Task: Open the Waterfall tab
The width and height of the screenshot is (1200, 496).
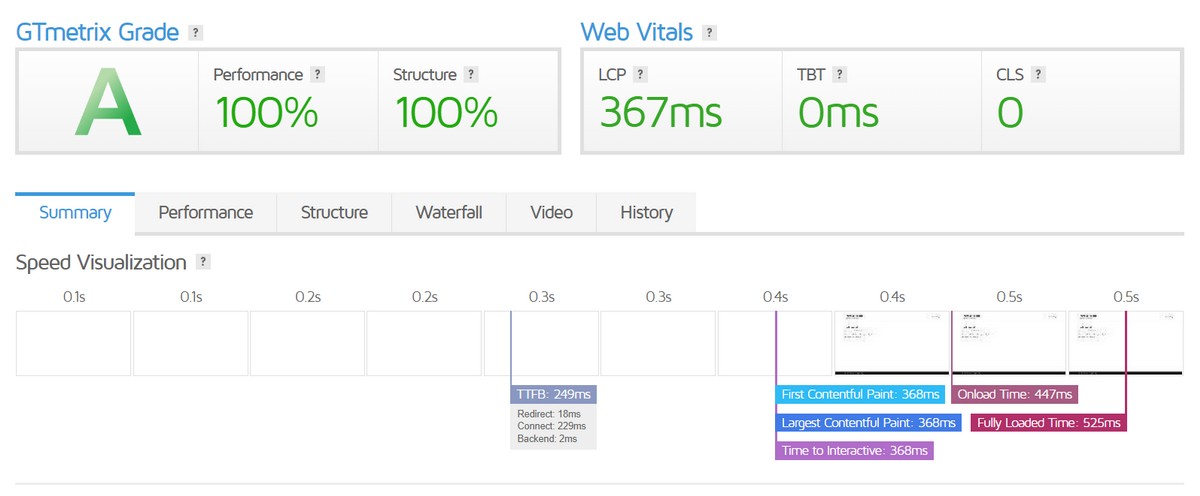Action: pyautogui.click(x=449, y=213)
